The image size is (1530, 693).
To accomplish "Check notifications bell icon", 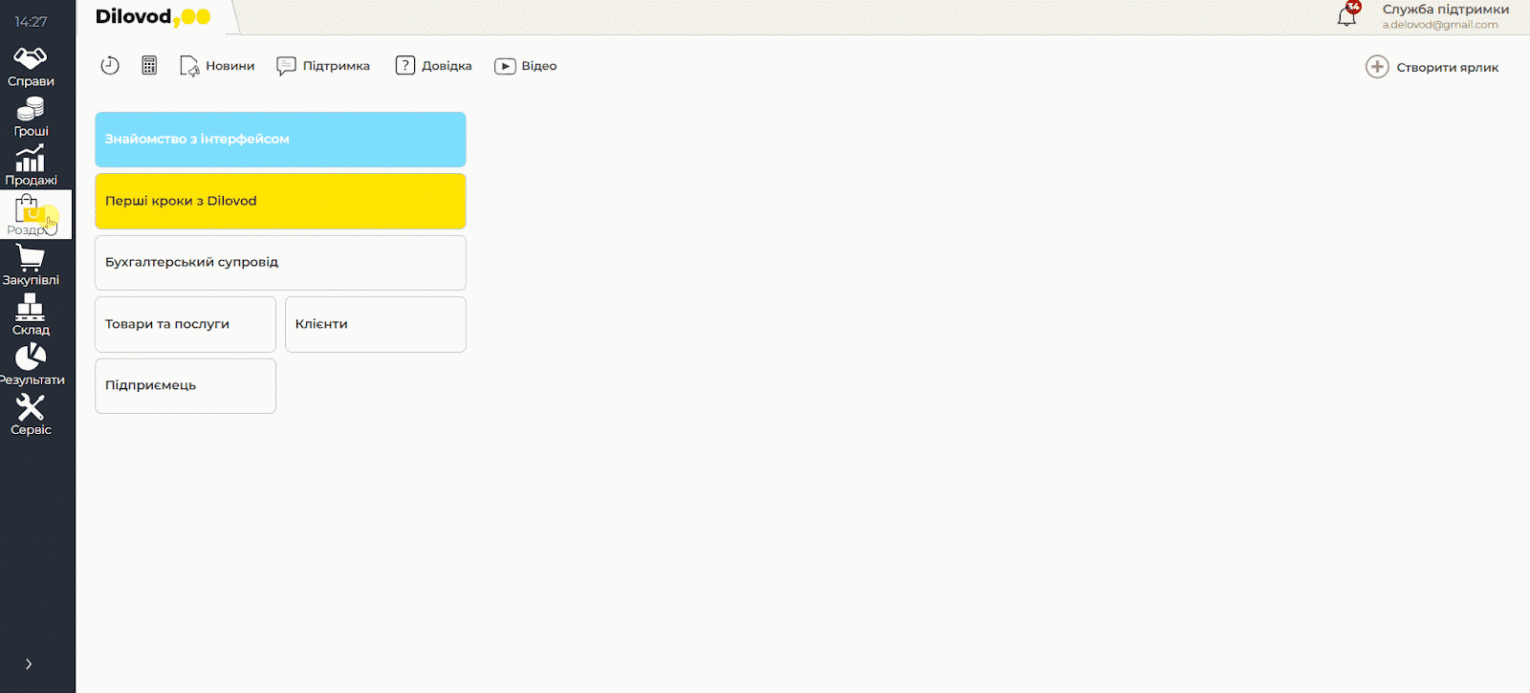I will click(1347, 16).
